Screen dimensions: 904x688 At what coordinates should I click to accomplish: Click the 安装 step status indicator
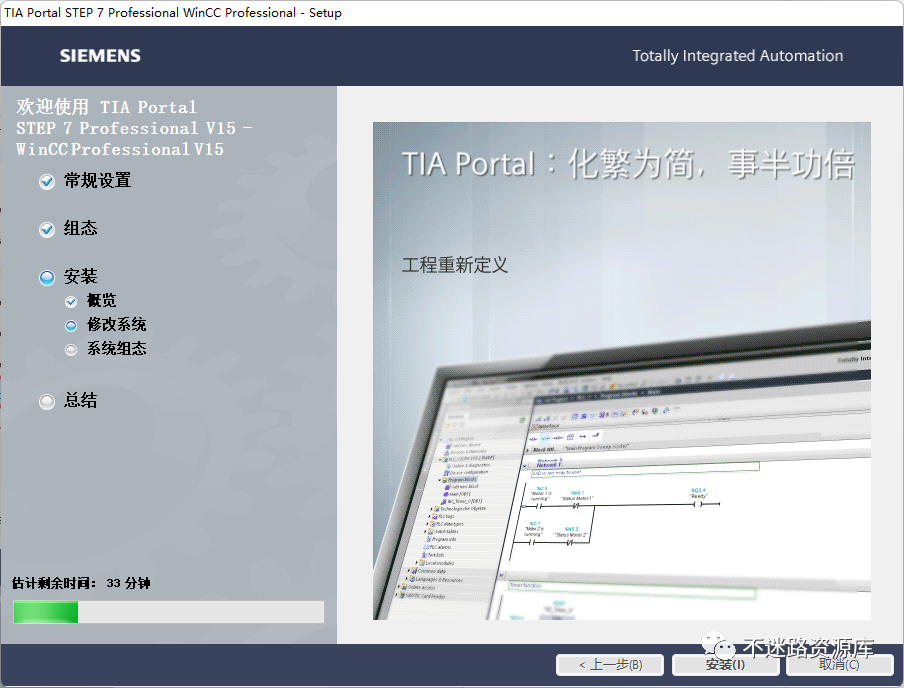coord(47,277)
